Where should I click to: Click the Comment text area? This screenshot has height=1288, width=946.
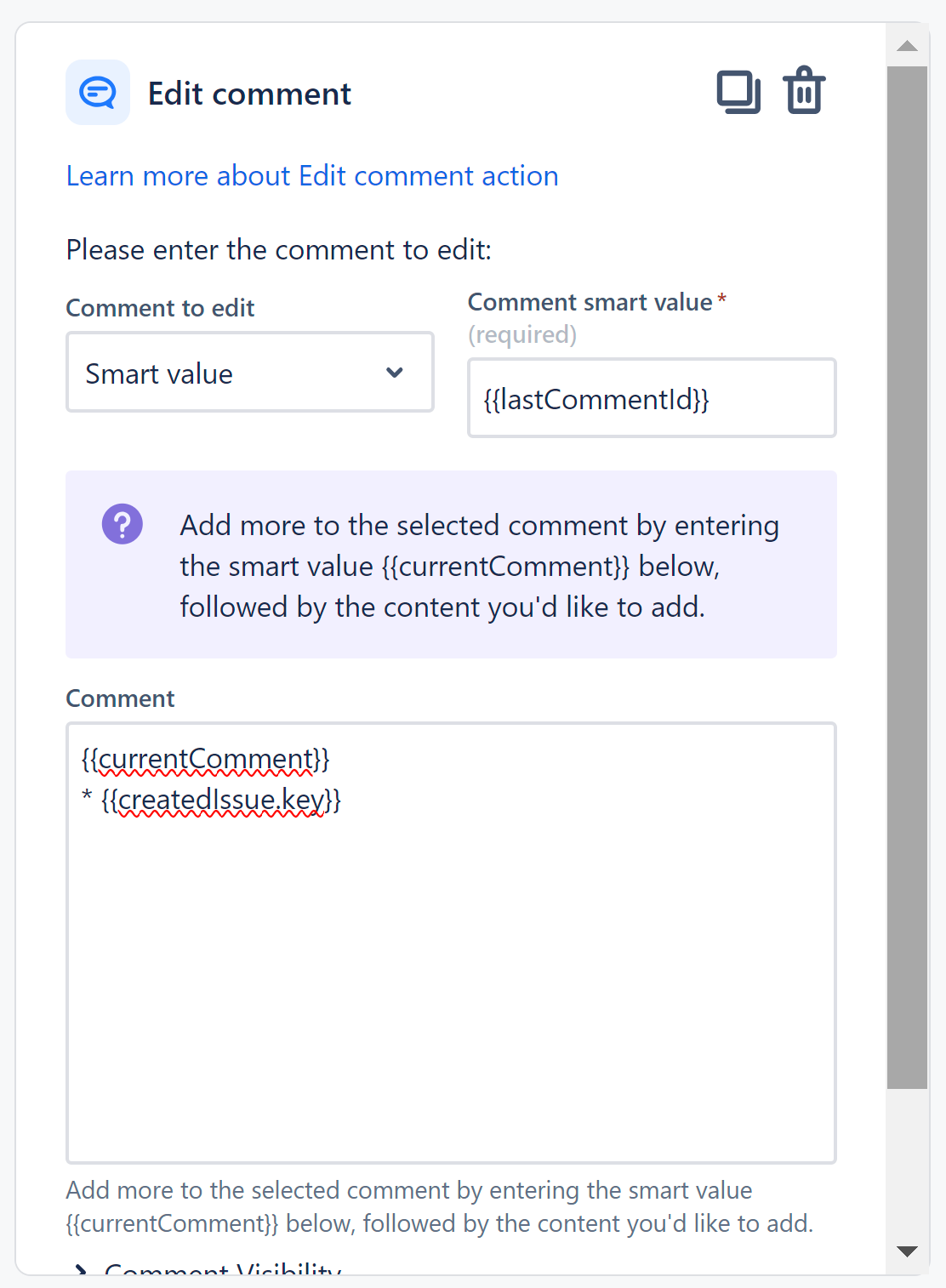[451, 936]
